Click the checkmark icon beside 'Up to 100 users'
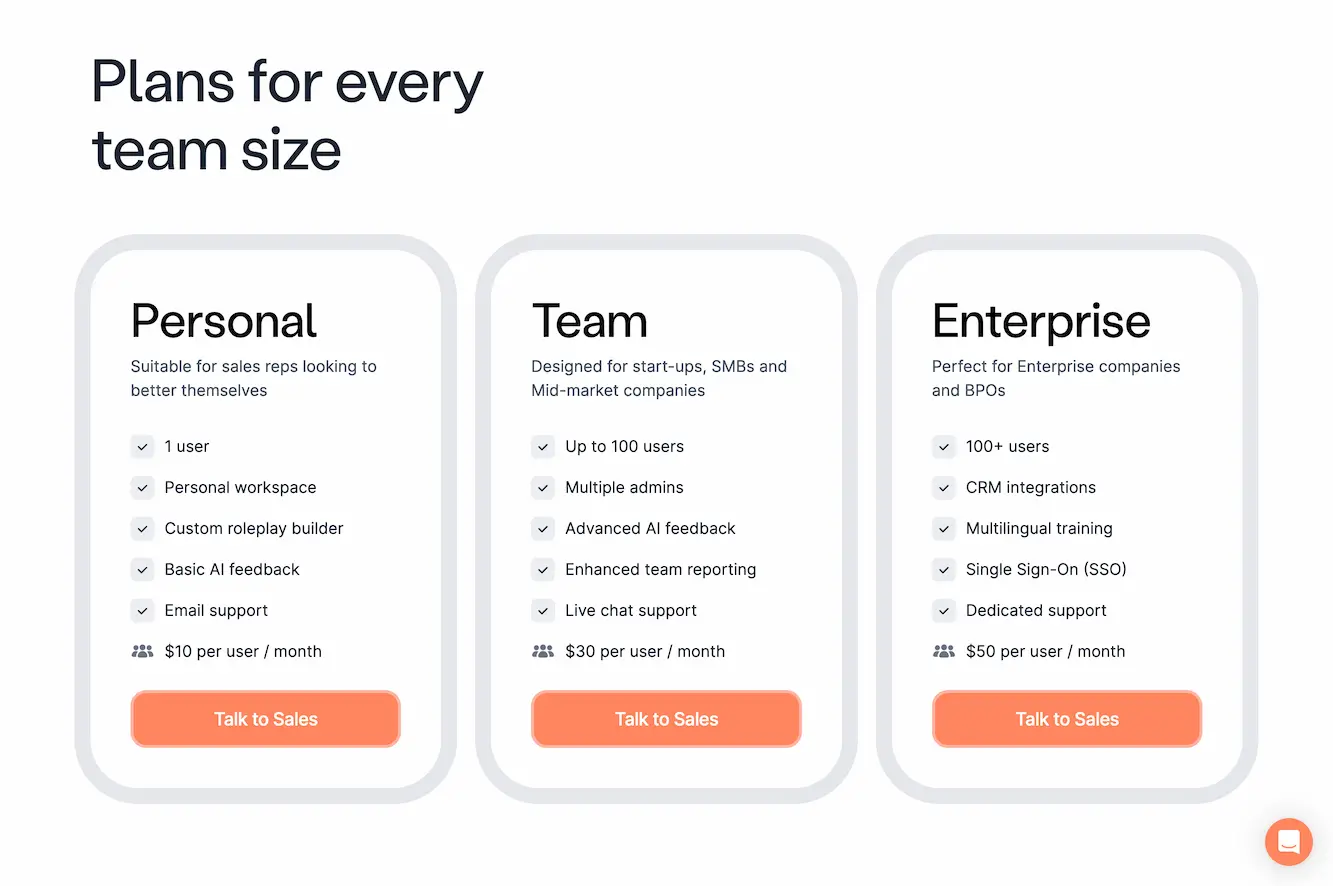Screen dimensions: 1333x886 (543, 447)
